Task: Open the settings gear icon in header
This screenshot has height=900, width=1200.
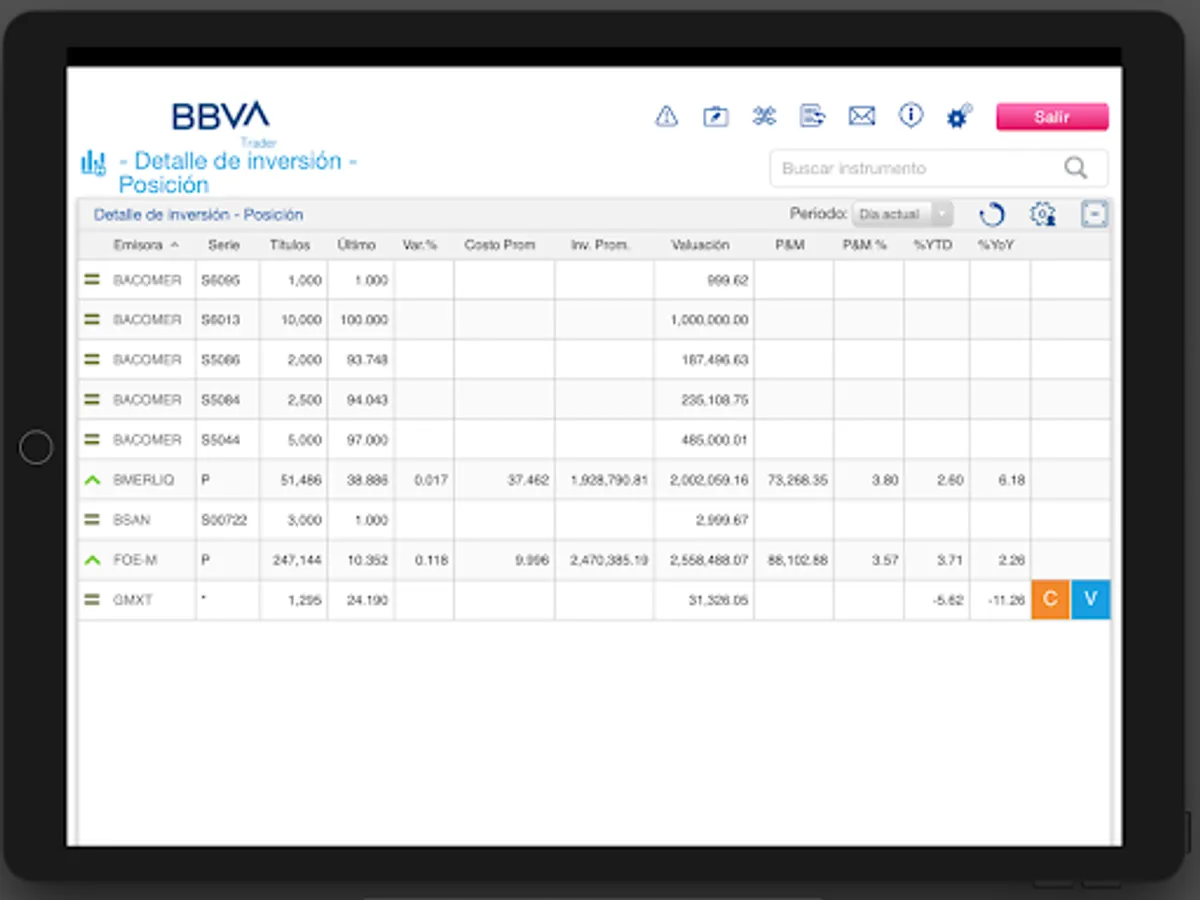Action: [958, 117]
